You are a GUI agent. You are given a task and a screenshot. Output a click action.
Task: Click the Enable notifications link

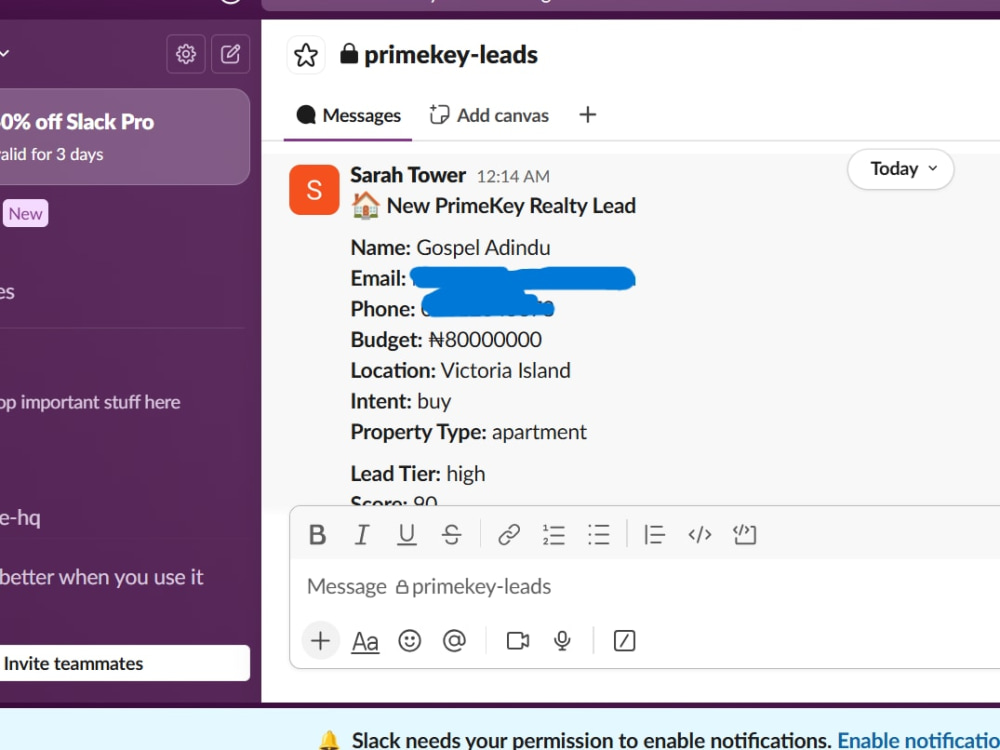[918, 740]
